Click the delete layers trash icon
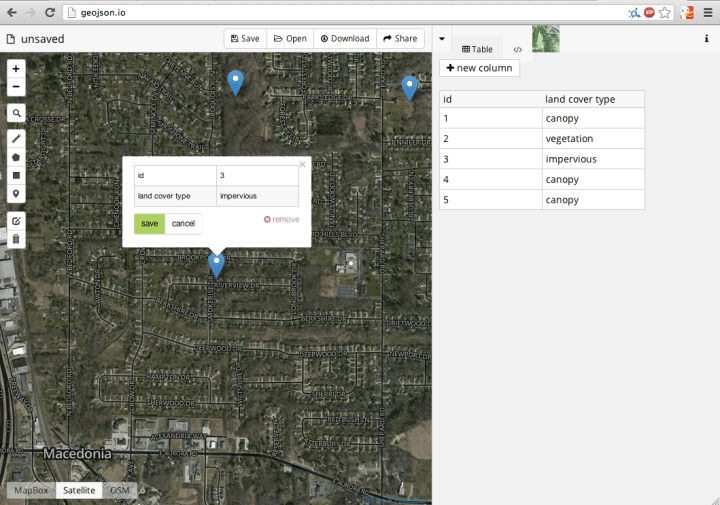The image size is (720, 505). [16, 239]
